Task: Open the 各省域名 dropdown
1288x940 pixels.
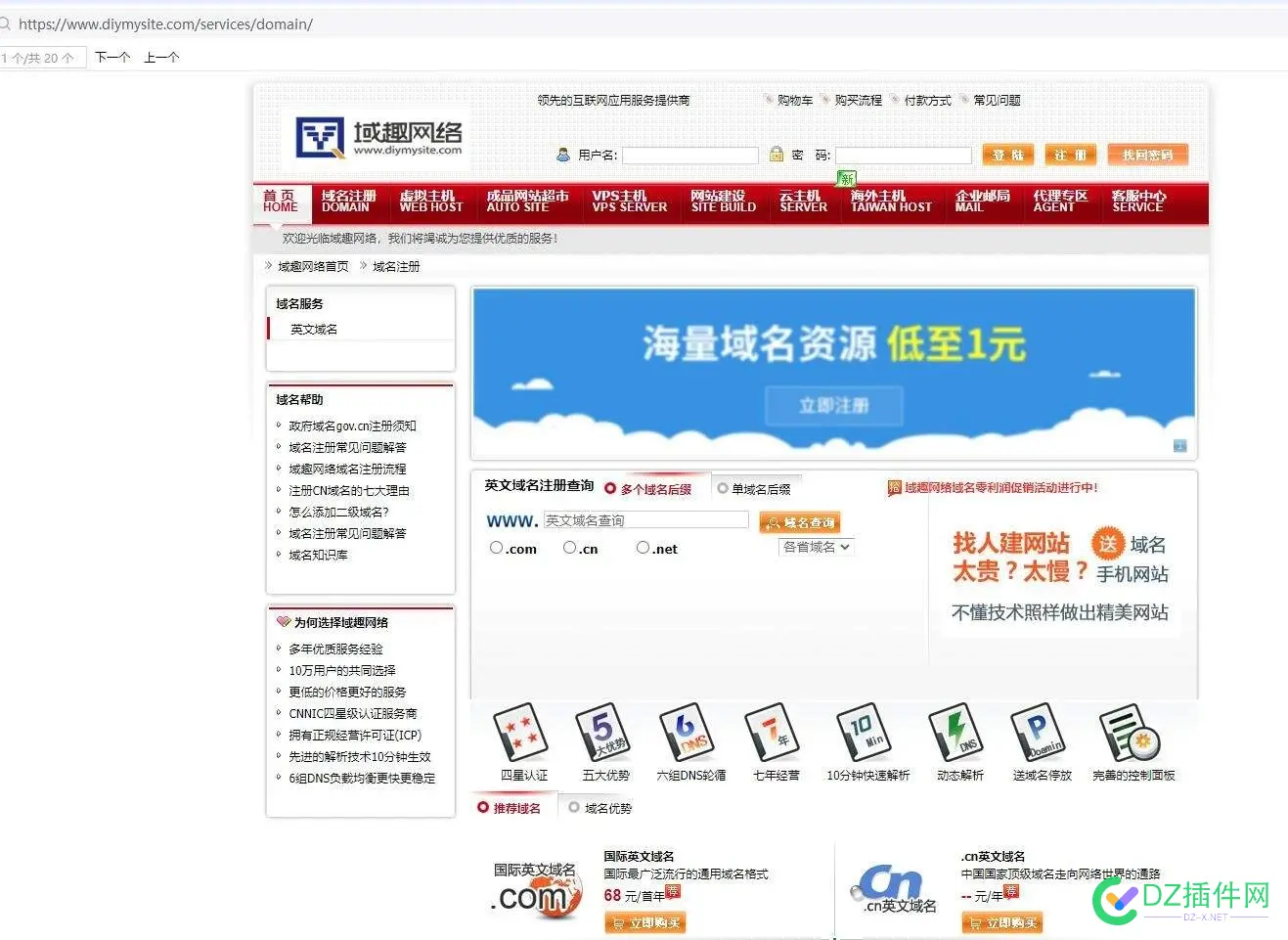Action: pyautogui.click(x=817, y=547)
